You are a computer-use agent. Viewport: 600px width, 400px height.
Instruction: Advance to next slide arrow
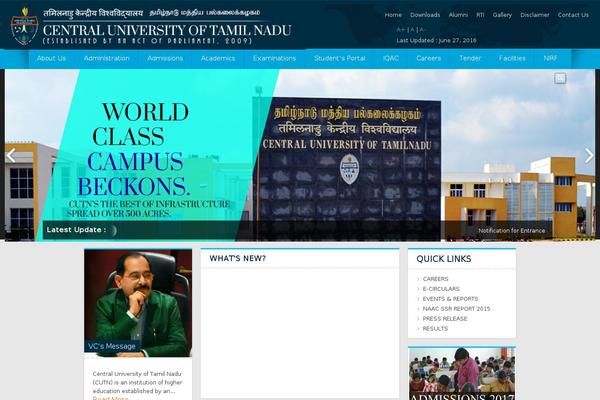click(589, 155)
